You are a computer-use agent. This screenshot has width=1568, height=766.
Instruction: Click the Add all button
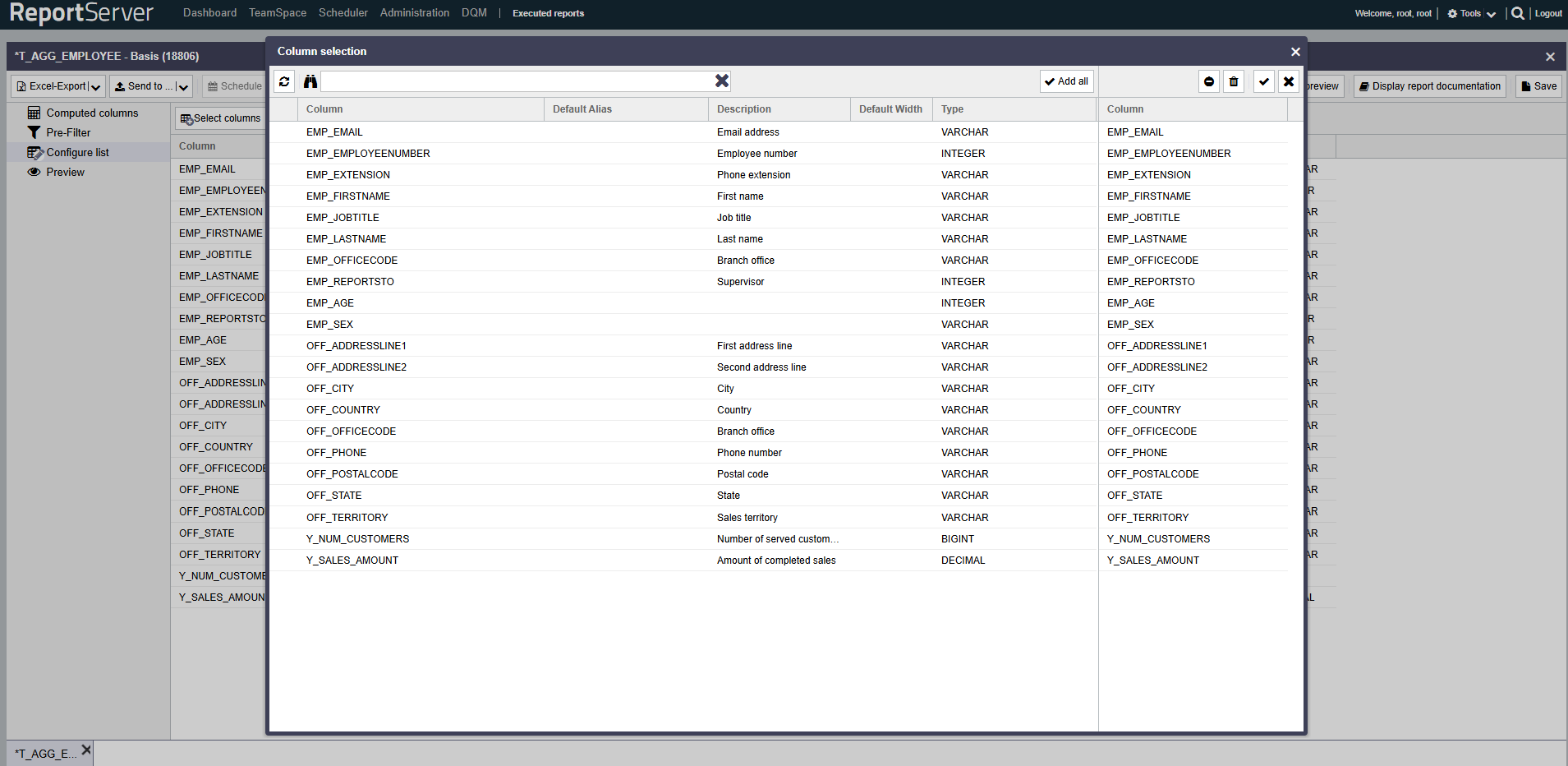1066,81
